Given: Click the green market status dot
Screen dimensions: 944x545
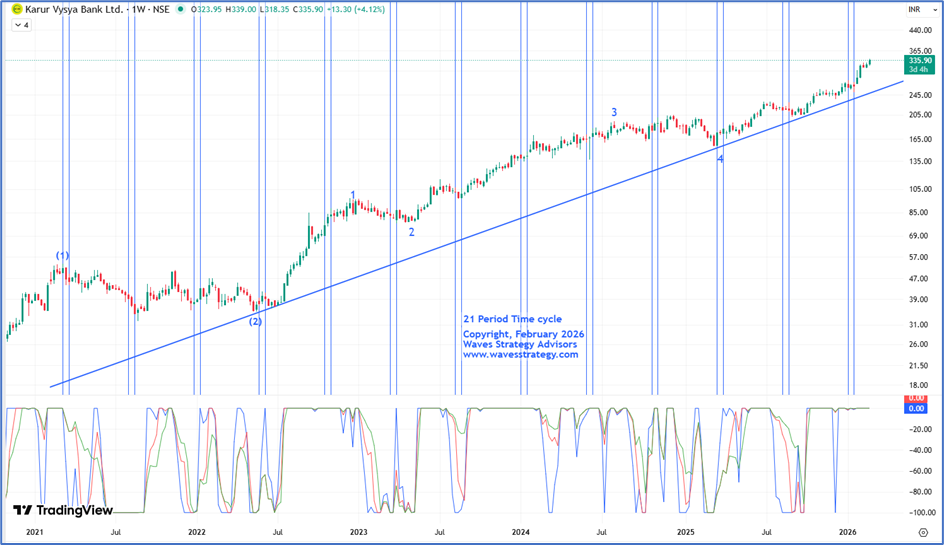Looking at the screenshot, I should pyautogui.click(x=180, y=10).
